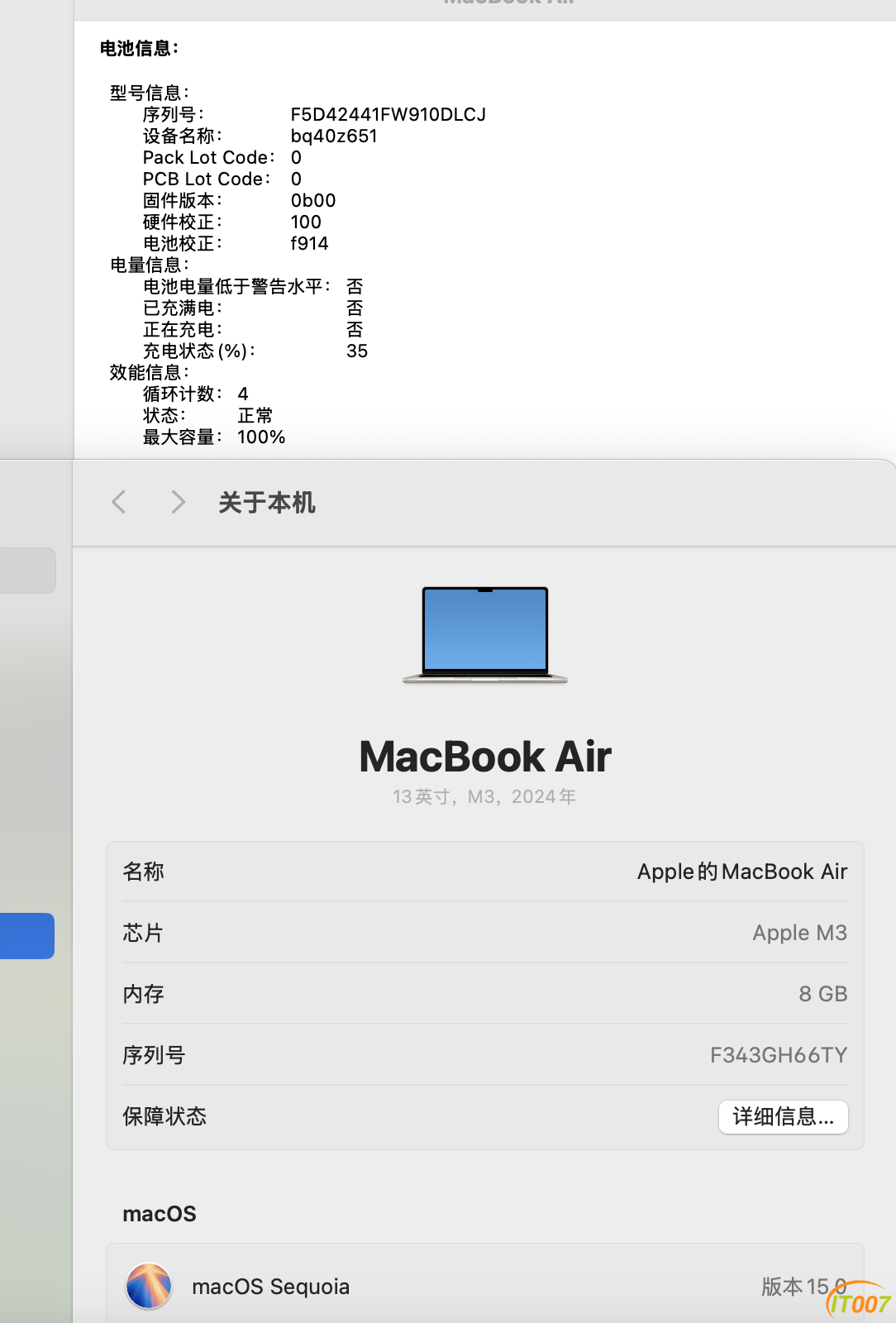Viewport: 896px width, 1323px height.
Task: Click the maximum capacity value 100%
Action: (261, 437)
